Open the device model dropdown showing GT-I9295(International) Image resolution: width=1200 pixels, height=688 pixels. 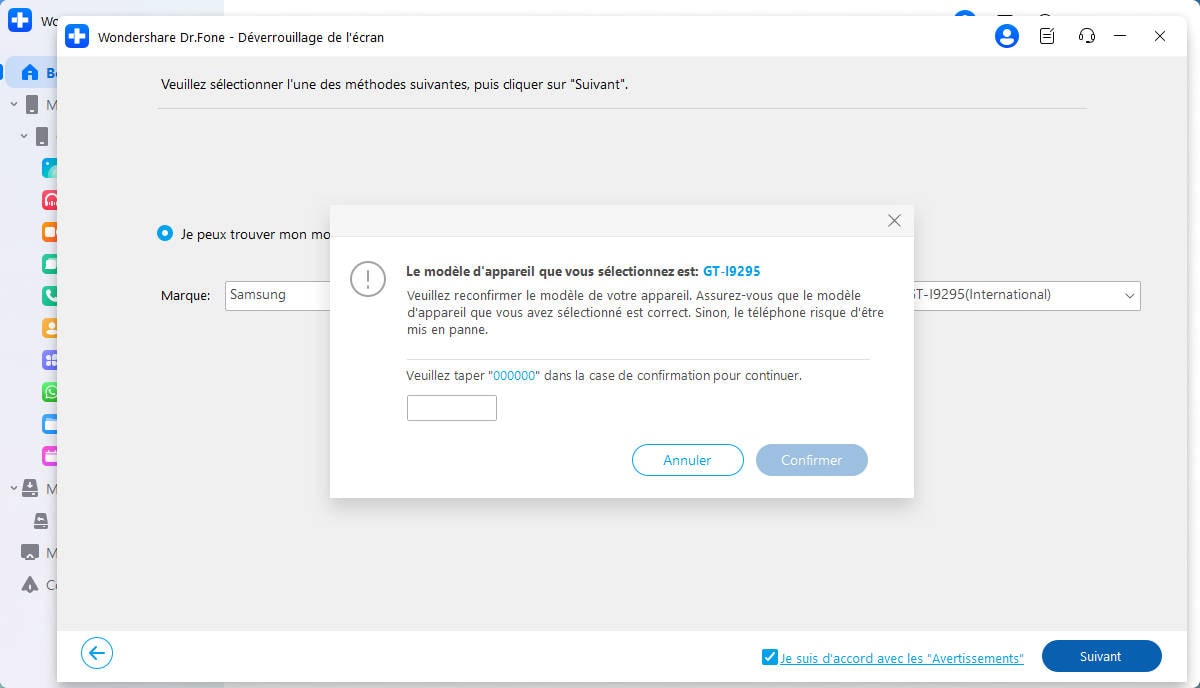[1026, 295]
